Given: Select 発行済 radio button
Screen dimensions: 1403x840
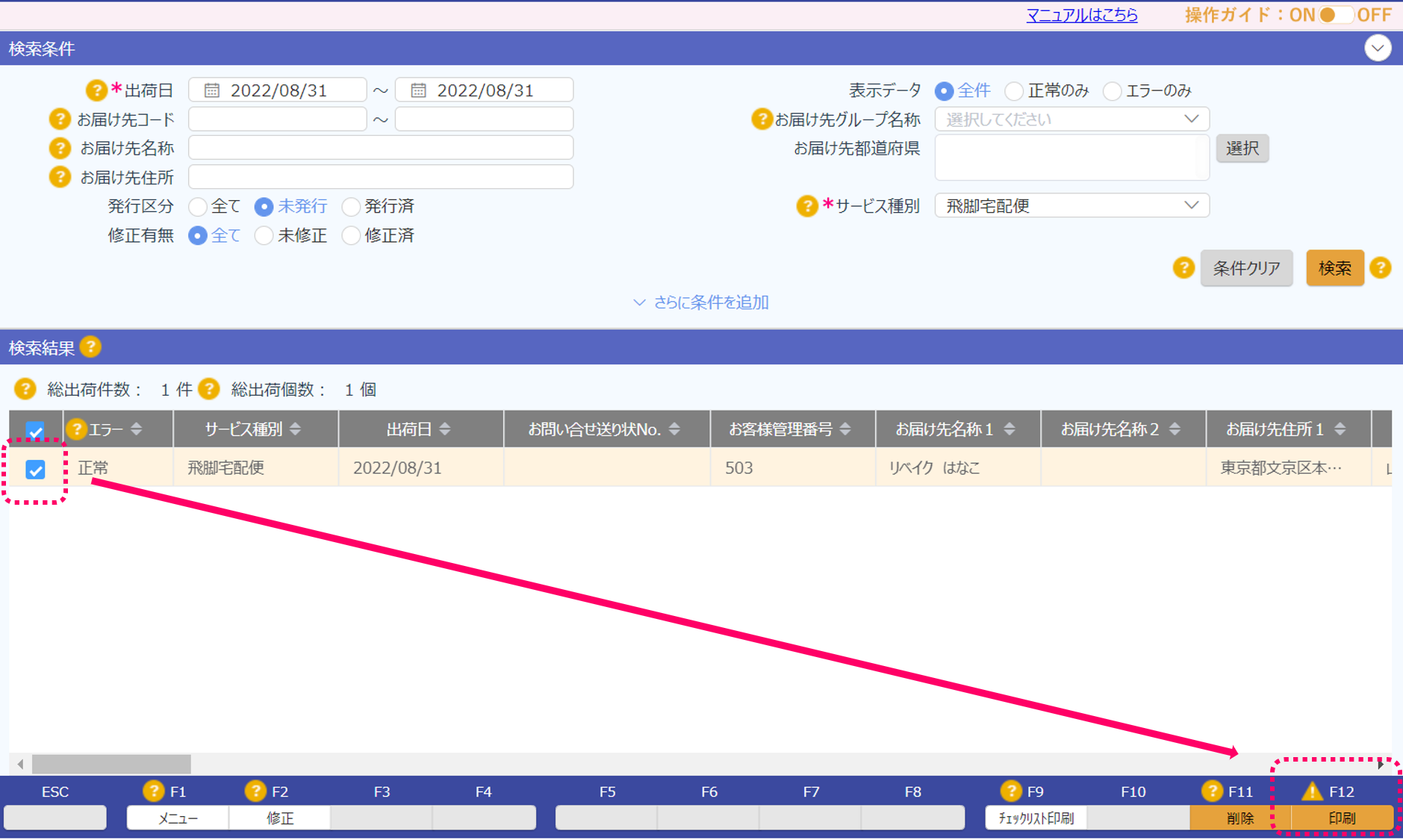Looking at the screenshot, I should click(x=351, y=207).
